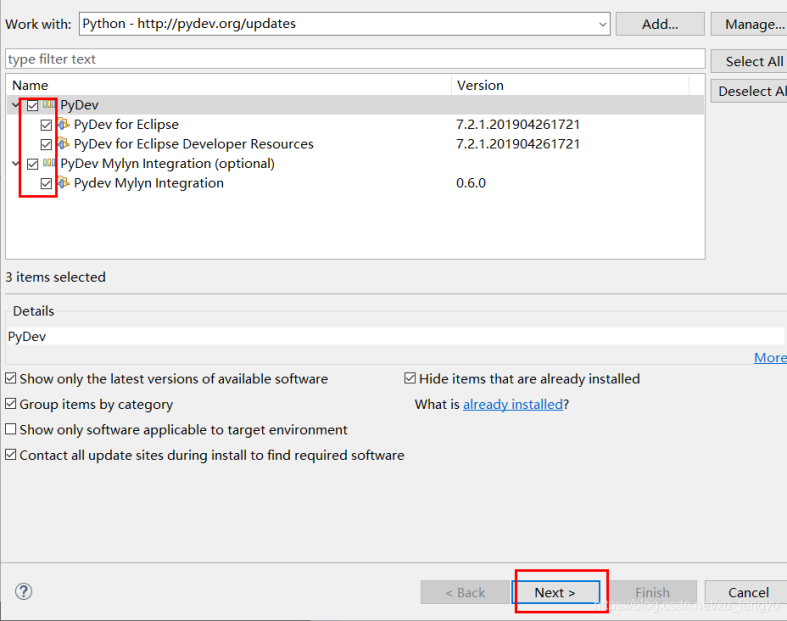Screen dimensions: 787x621
Task: Collapse the PyDev category tree node
Action: point(16,105)
